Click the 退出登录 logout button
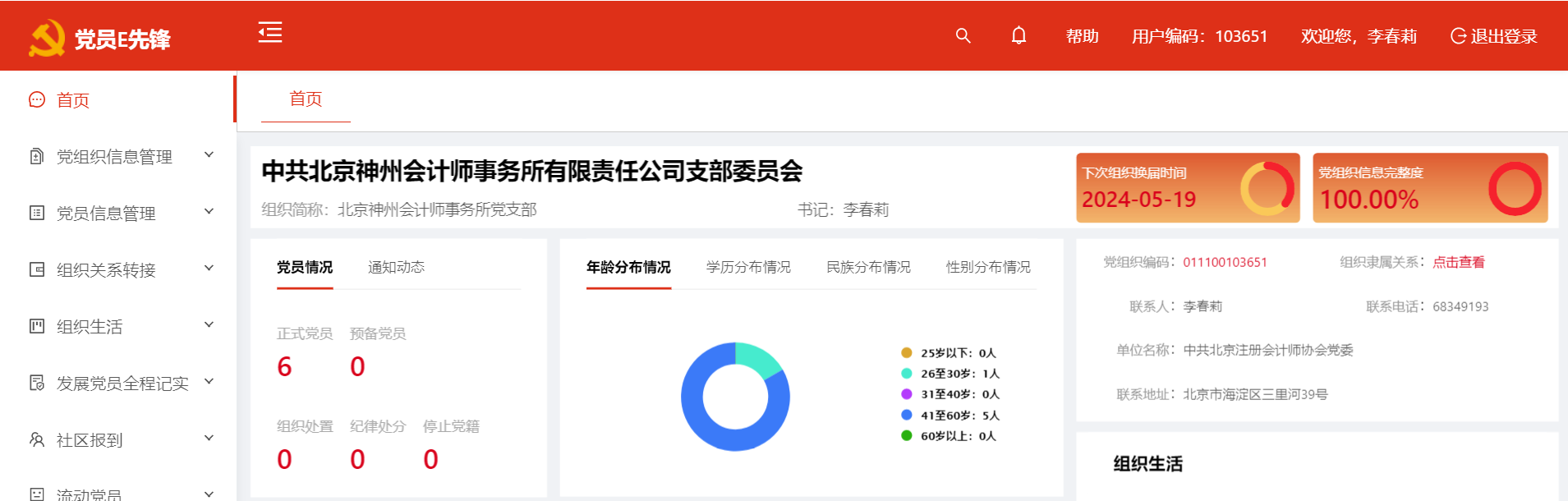This screenshot has height=501, width=1568. coord(1494,36)
